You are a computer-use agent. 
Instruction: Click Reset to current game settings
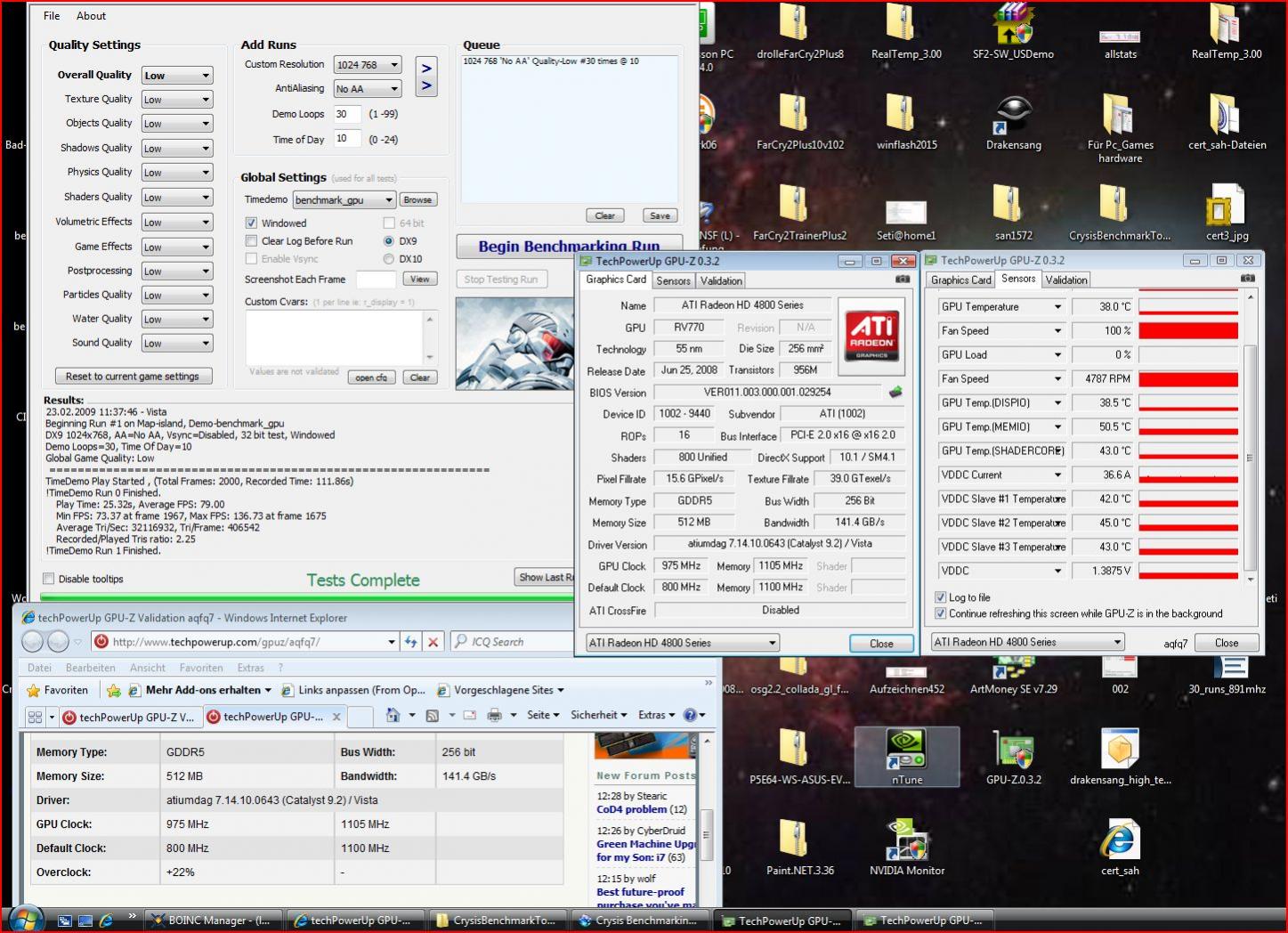pyautogui.click(x=133, y=377)
